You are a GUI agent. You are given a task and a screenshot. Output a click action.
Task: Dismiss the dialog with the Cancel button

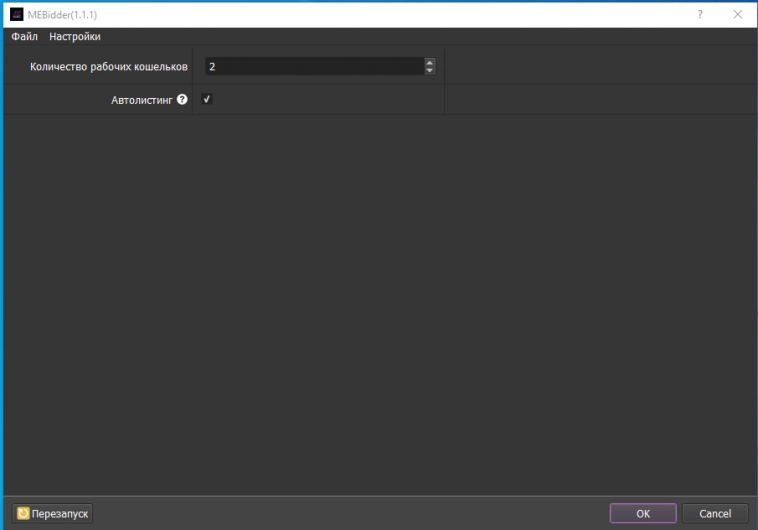pyautogui.click(x=715, y=513)
